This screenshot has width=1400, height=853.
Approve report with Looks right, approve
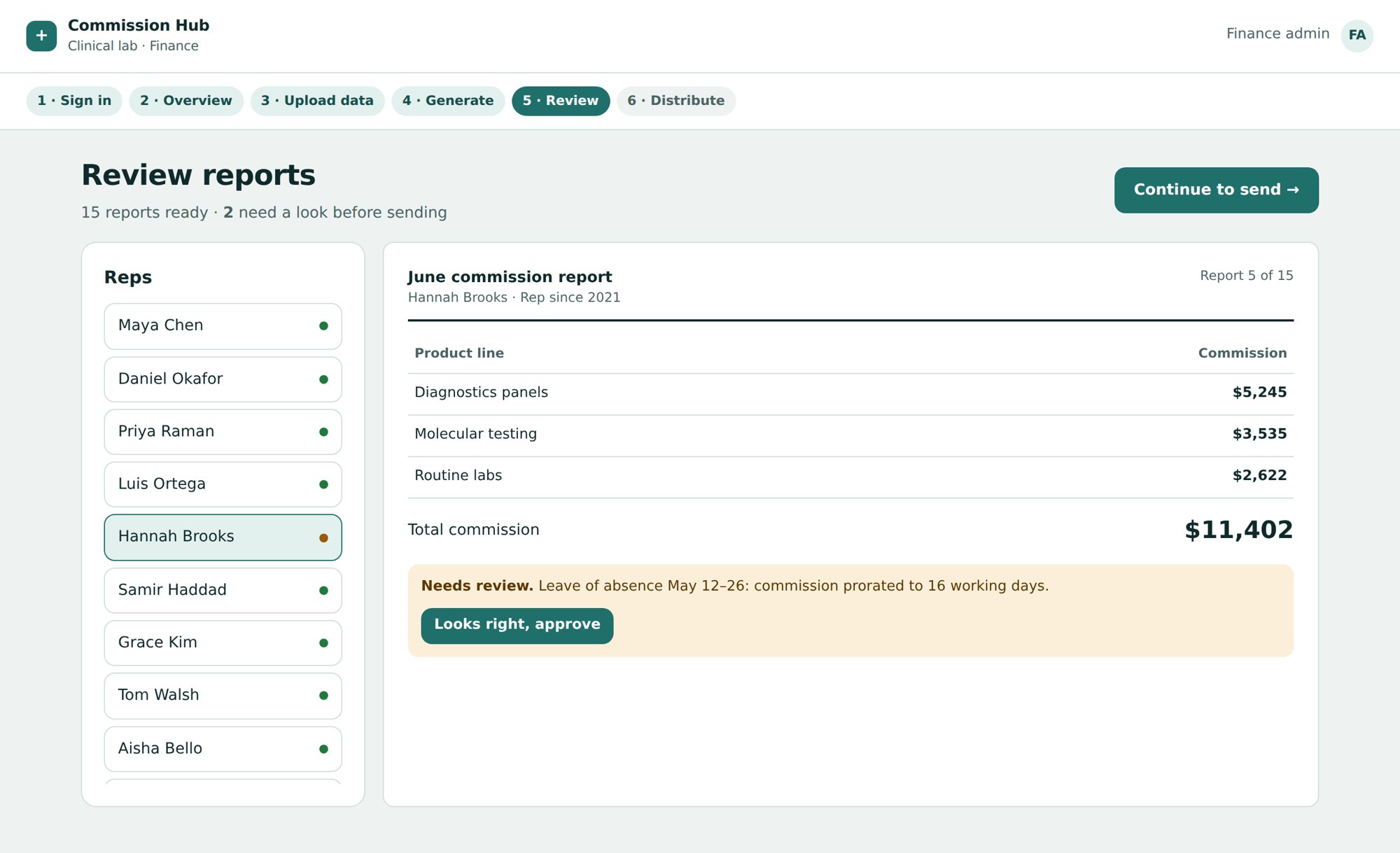point(517,625)
